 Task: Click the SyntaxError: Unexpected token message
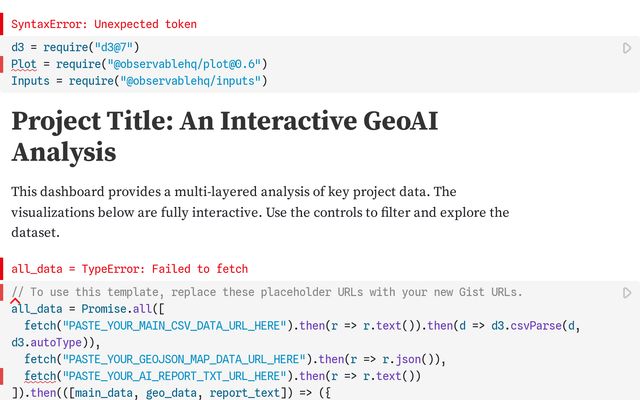coord(104,24)
